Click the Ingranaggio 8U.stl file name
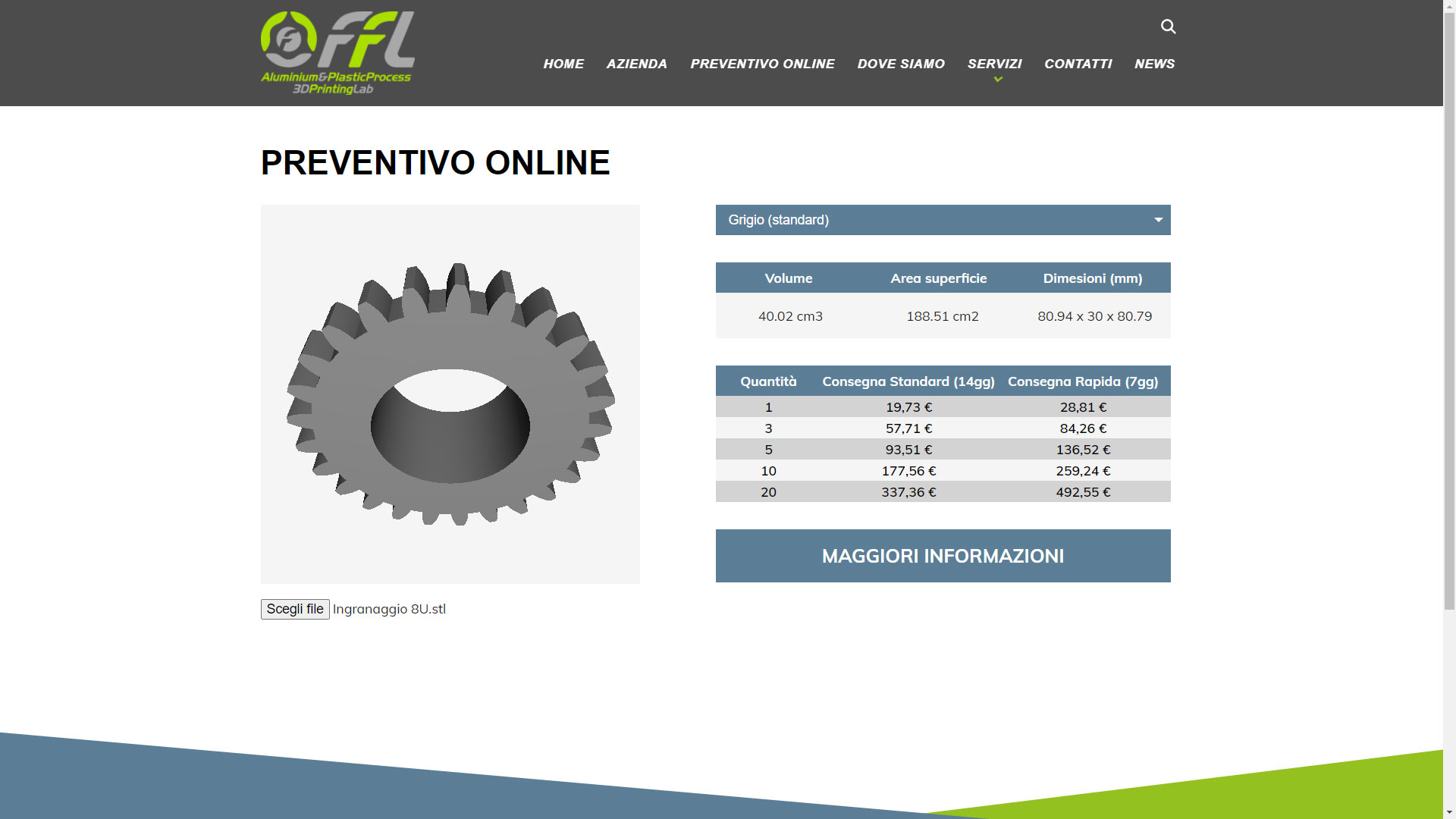The height and width of the screenshot is (819, 1456). 389,609
